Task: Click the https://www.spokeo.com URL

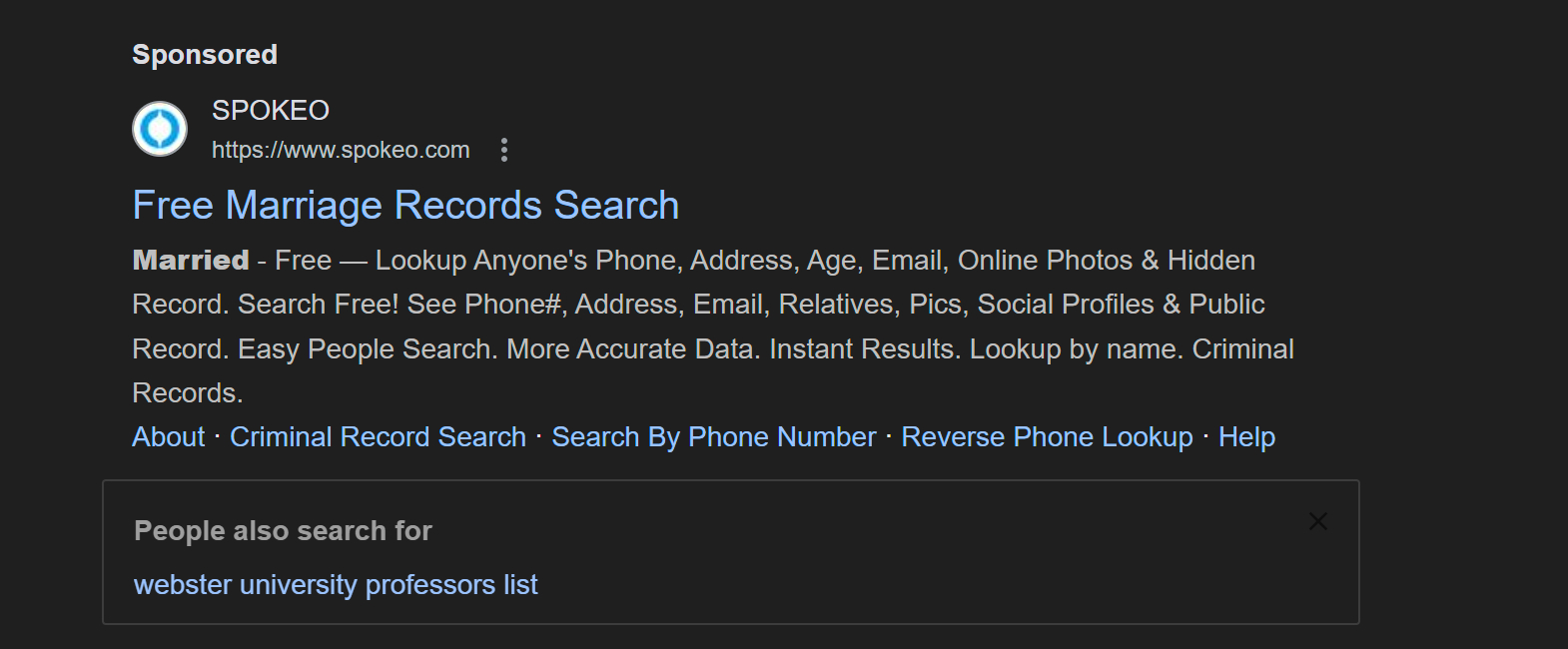Action: coord(341,149)
